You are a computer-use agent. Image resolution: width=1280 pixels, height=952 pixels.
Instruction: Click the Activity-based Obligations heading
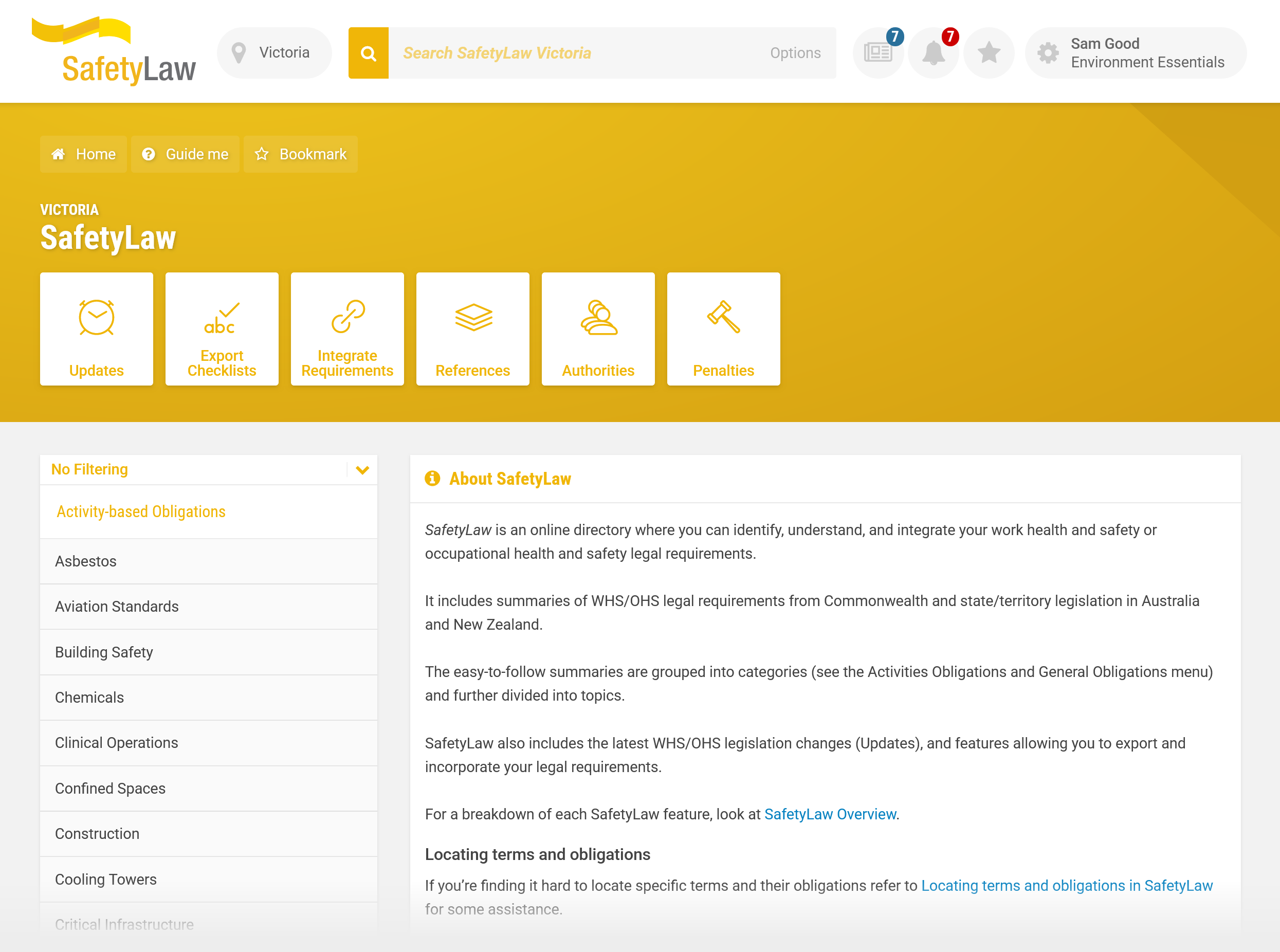pyautogui.click(x=141, y=512)
